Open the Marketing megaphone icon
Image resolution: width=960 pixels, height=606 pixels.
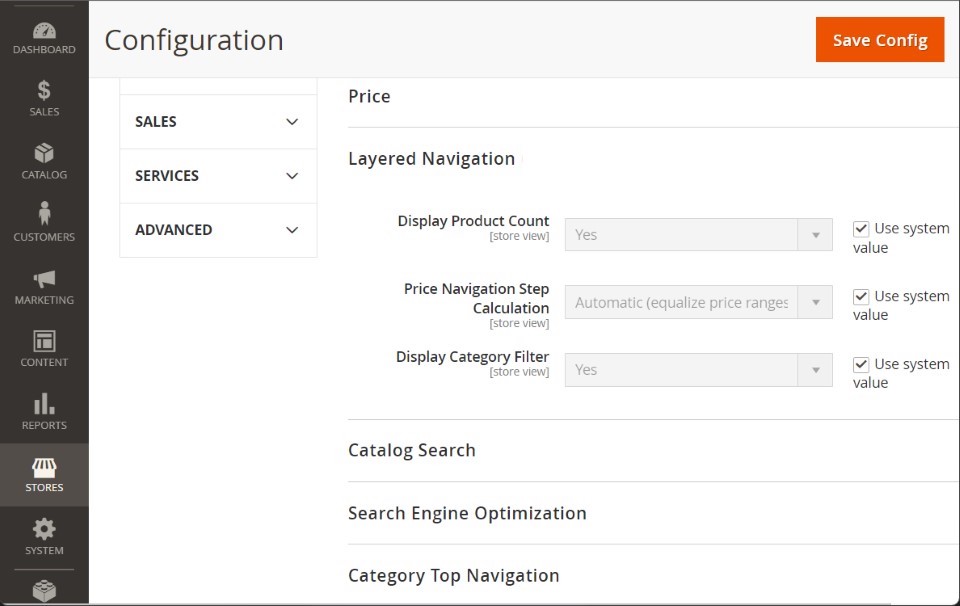pyautogui.click(x=44, y=279)
